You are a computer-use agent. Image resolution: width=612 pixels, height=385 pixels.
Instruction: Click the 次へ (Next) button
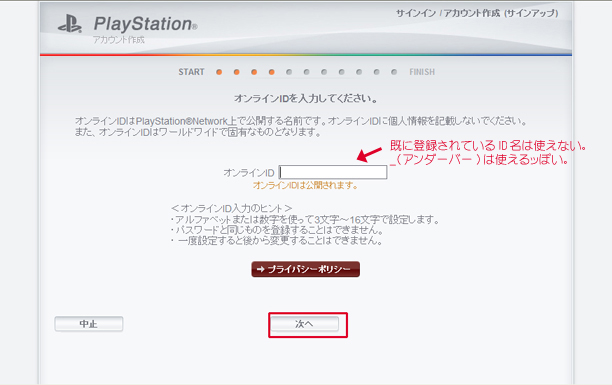[x=304, y=324]
